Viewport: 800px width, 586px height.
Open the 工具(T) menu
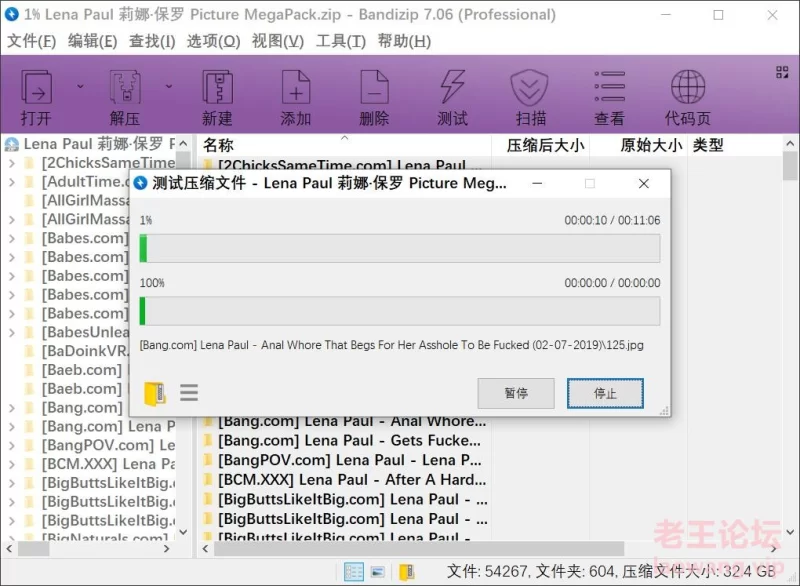[341, 41]
